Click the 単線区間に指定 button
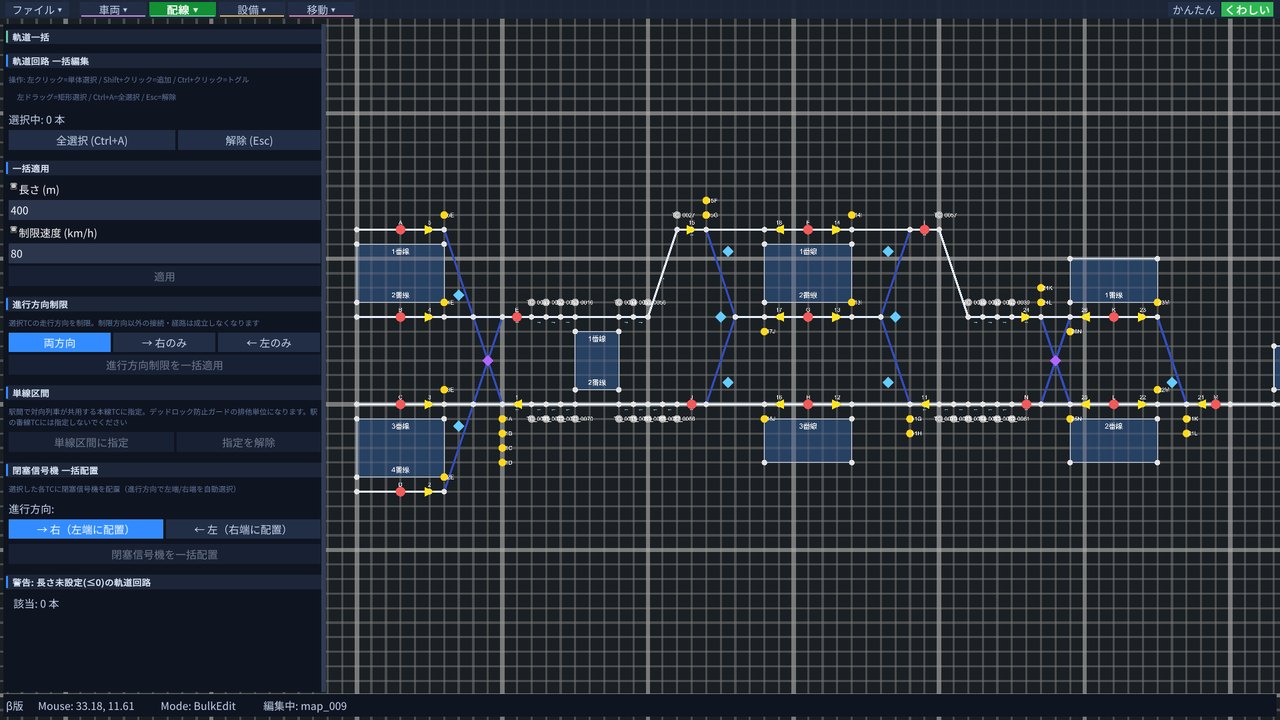Viewport: 1280px width, 720px height. coord(91,442)
